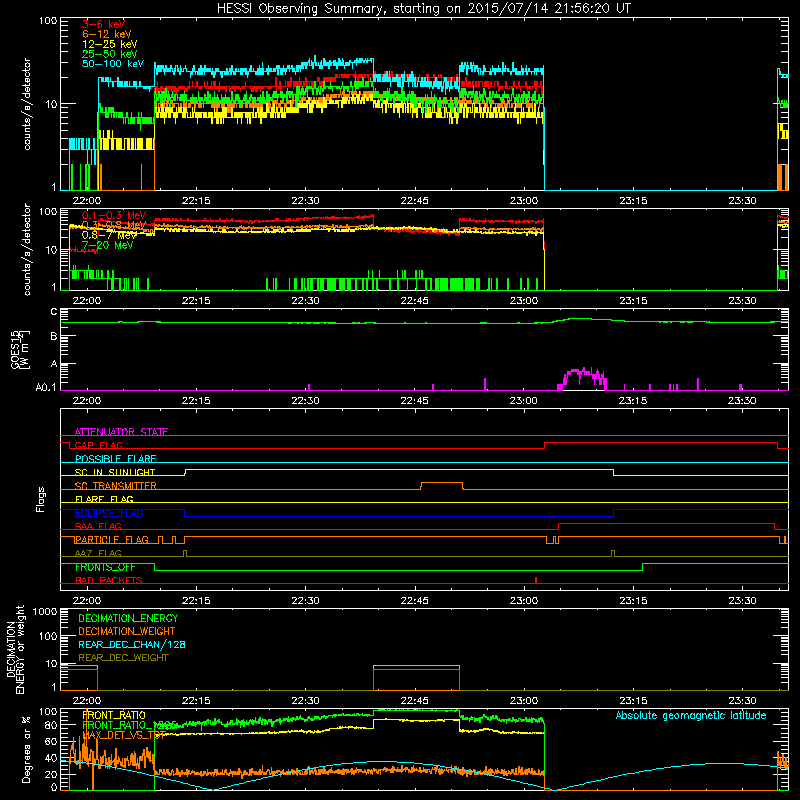Click the 1000 tick label on decimation axis
800x800 pixels.
tap(45, 612)
